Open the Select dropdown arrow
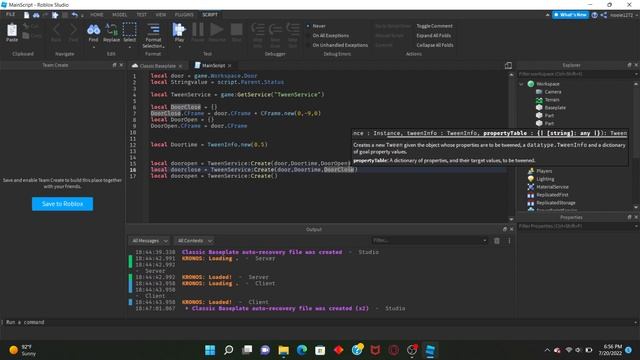640x360 pixels. [x=129, y=47]
